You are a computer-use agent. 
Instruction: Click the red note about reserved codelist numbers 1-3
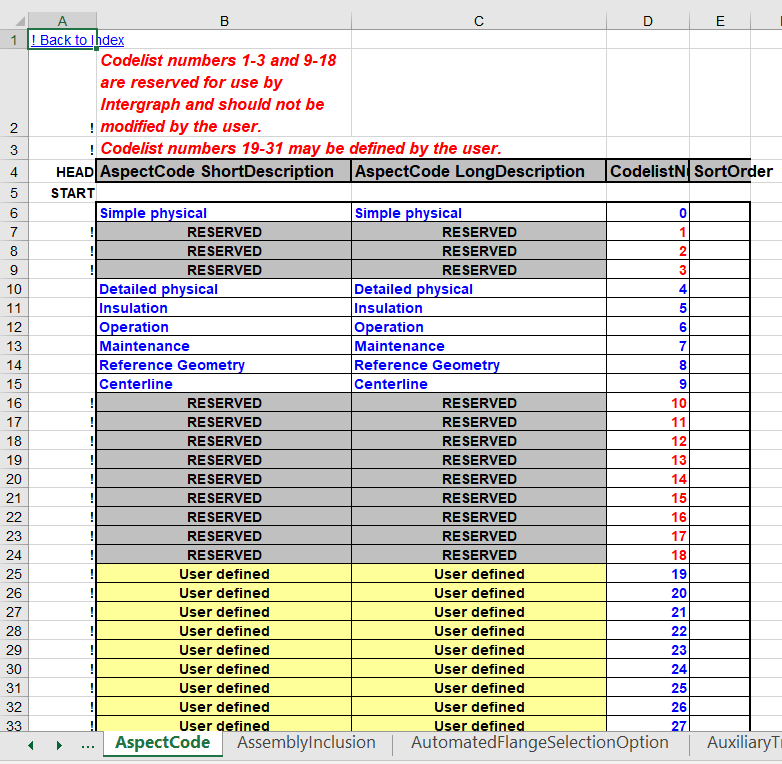pos(218,93)
